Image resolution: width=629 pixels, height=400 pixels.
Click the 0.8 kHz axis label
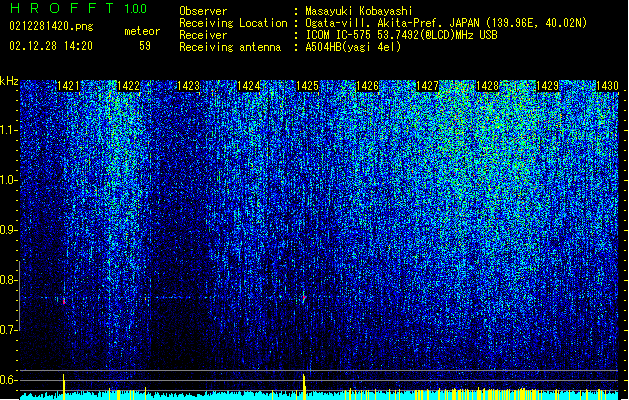pos(8,280)
